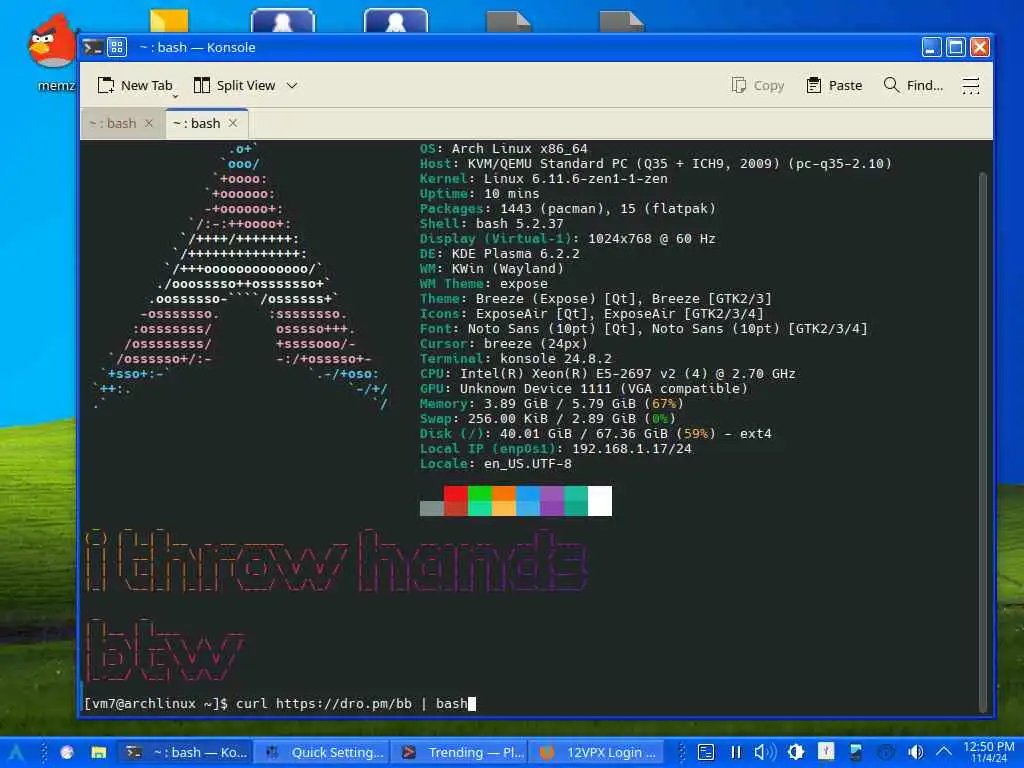Click the 'DE: KDE Plasma 6.2.2' line
The width and height of the screenshot is (1024, 768).
pyautogui.click(x=499, y=253)
